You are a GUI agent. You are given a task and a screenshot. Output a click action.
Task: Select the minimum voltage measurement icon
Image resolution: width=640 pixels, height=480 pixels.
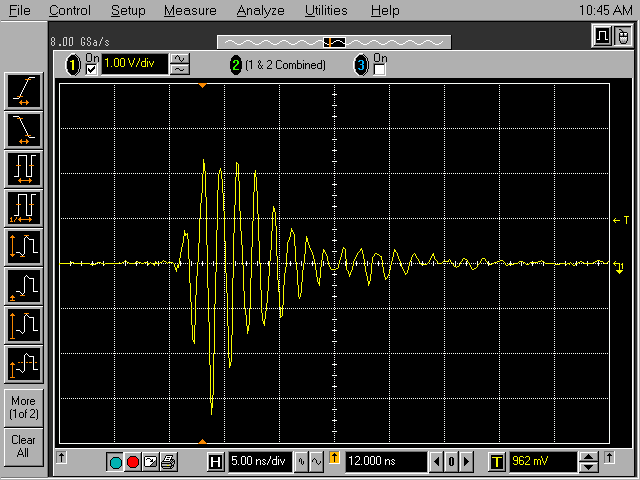point(24,287)
